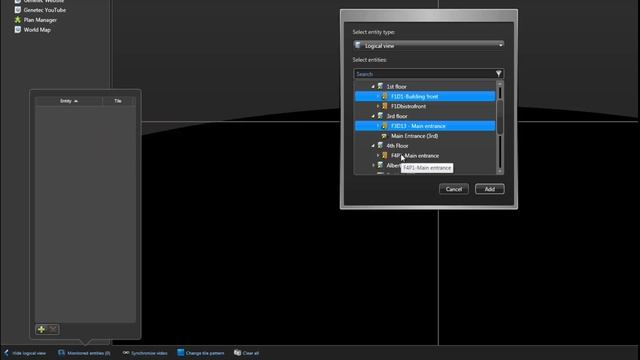The height and width of the screenshot is (360, 640).
Task: Open Genetec YouTube in logical view
Action: 44,10
